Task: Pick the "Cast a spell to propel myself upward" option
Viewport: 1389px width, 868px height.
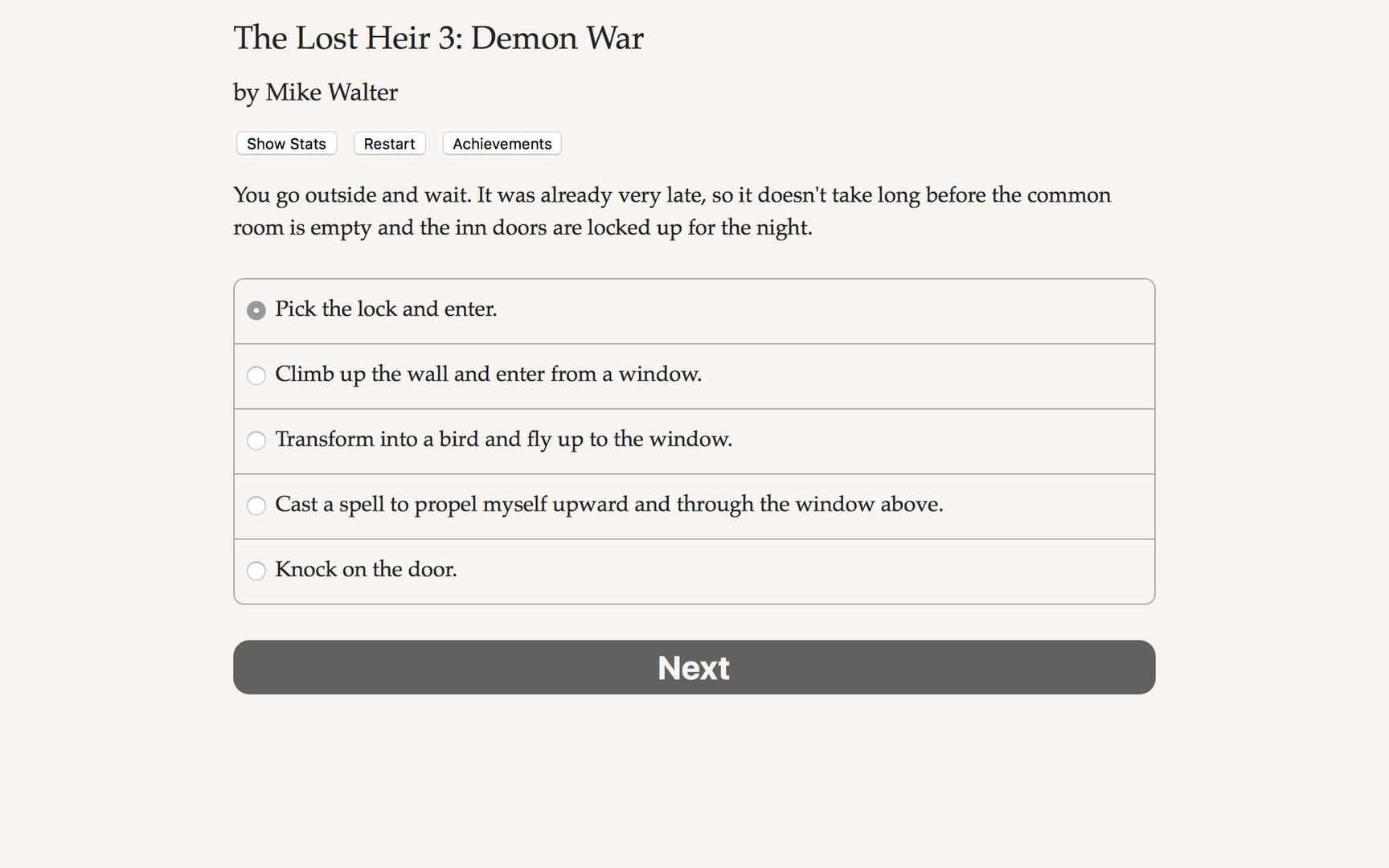Action: tap(256, 506)
